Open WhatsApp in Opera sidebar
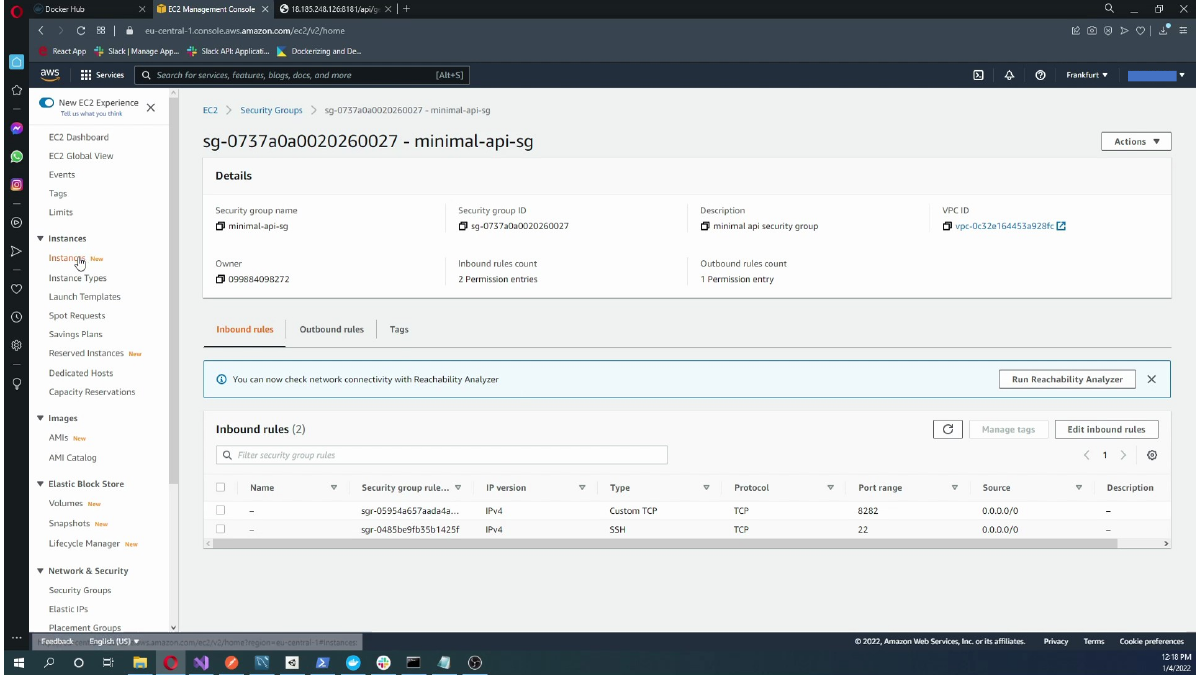 [x=16, y=157]
